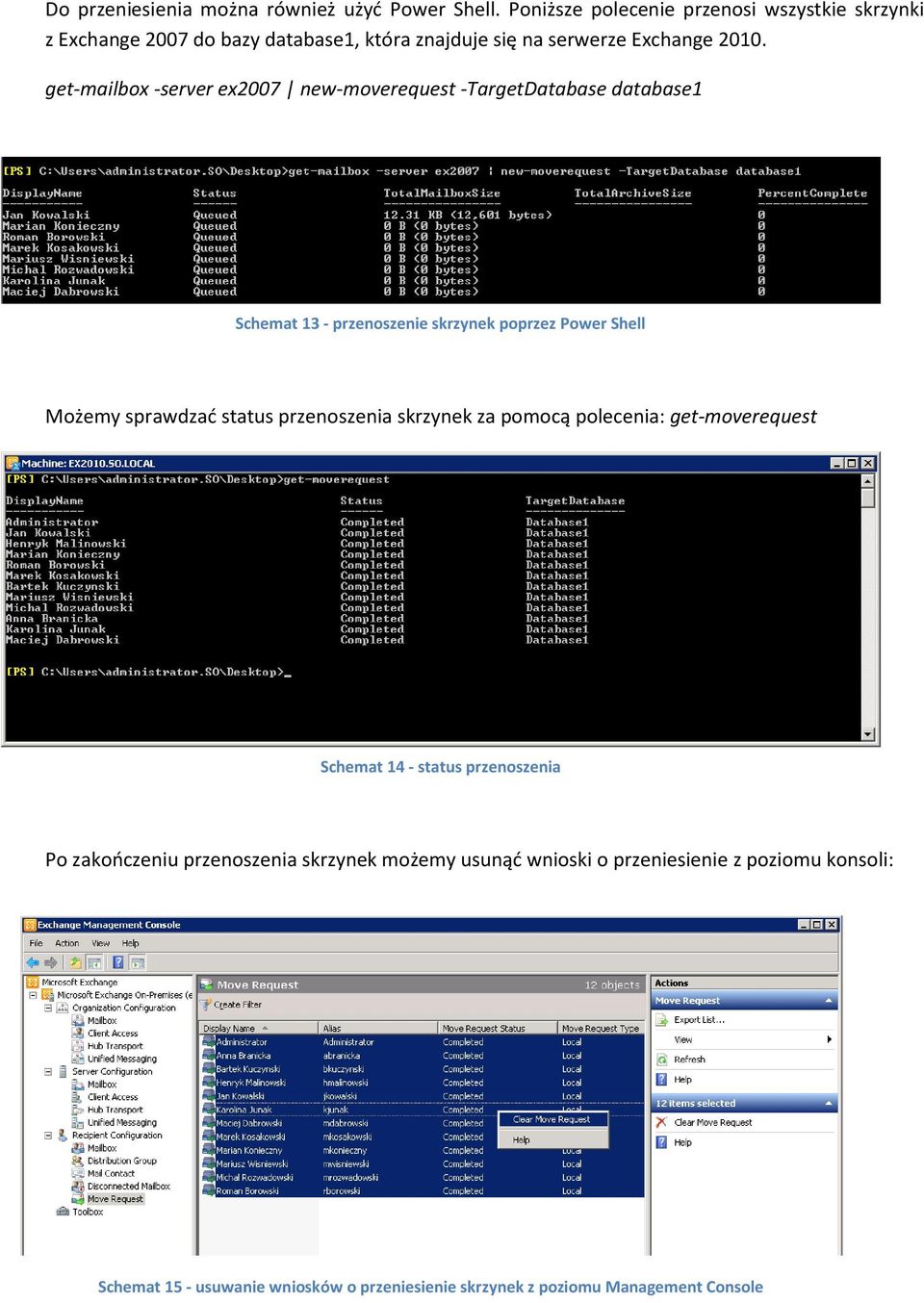The height and width of the screenshot is (1303, 924).
Task: Collapse Recipient Configuration tree node
Action: pos(48,1136)
